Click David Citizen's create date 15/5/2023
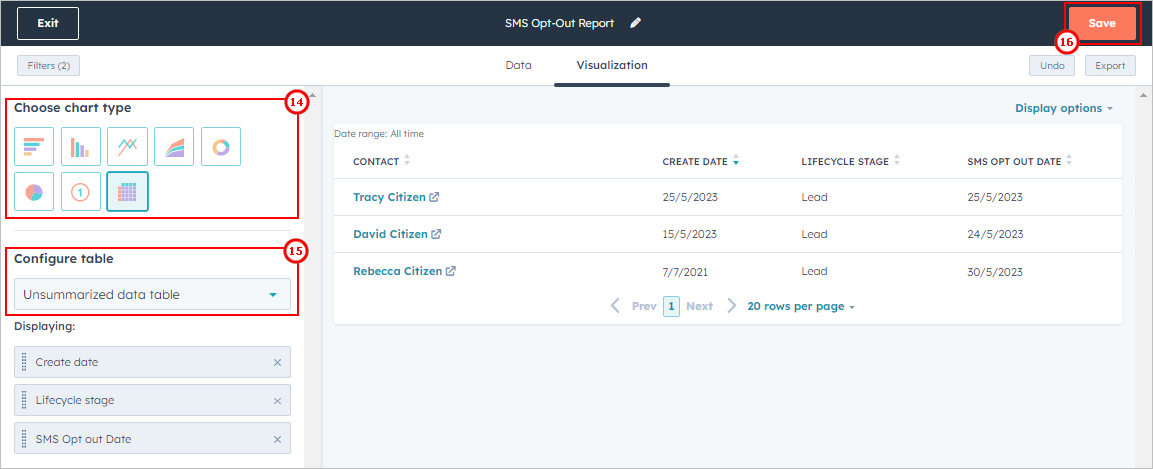1153x469 pixels. [x=690, y=234]
